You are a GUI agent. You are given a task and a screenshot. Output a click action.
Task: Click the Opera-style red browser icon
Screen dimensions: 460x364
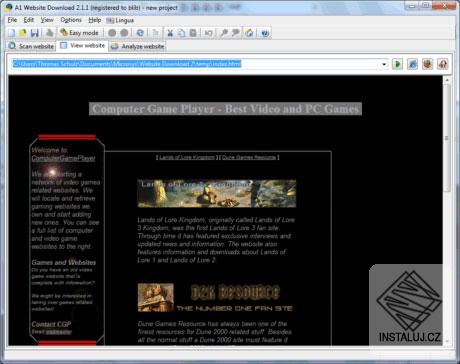pyautogui.click(x=443, y=64)
